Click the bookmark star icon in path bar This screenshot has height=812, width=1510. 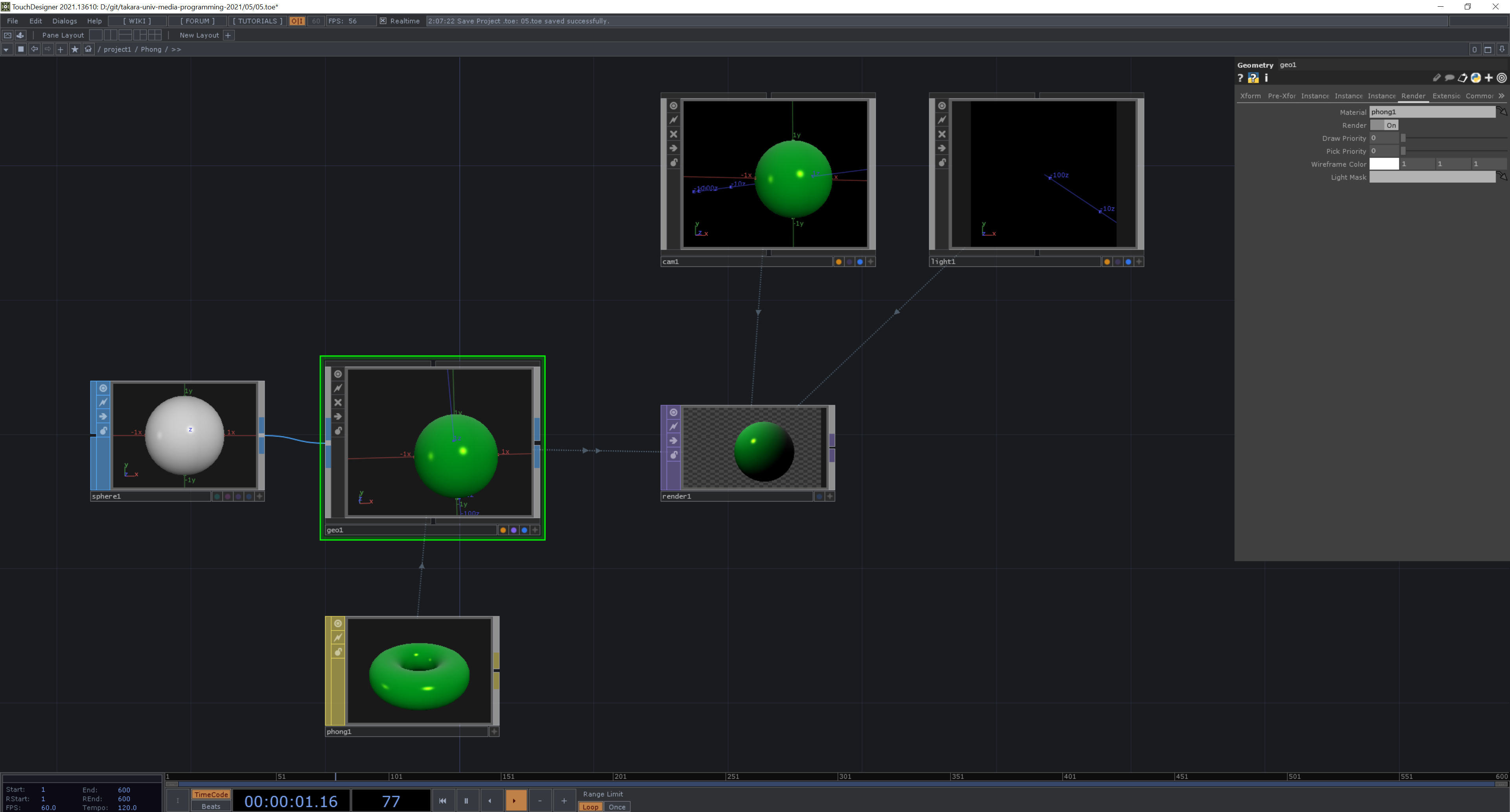click(x=74, y=49)
